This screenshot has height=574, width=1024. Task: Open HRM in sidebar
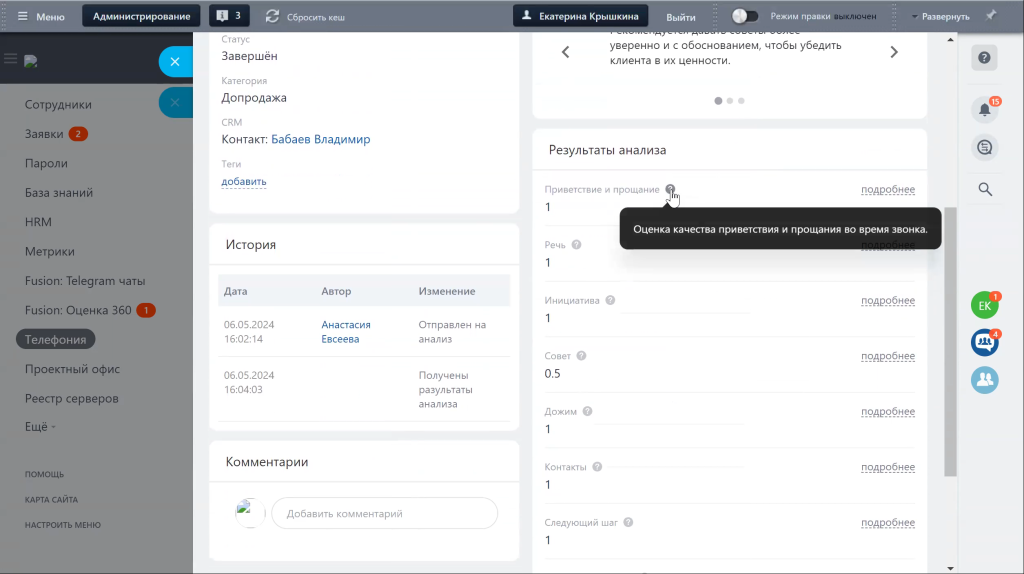(38, 222)
